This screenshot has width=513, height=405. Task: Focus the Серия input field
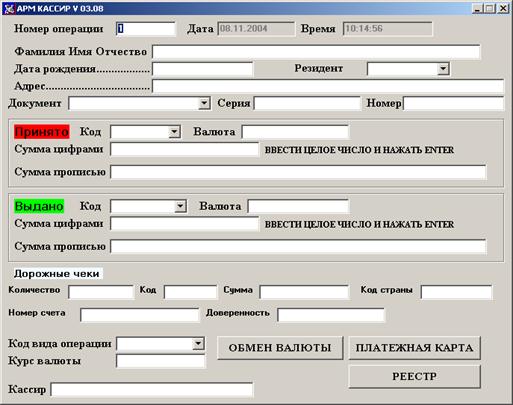tap(307, 103)
